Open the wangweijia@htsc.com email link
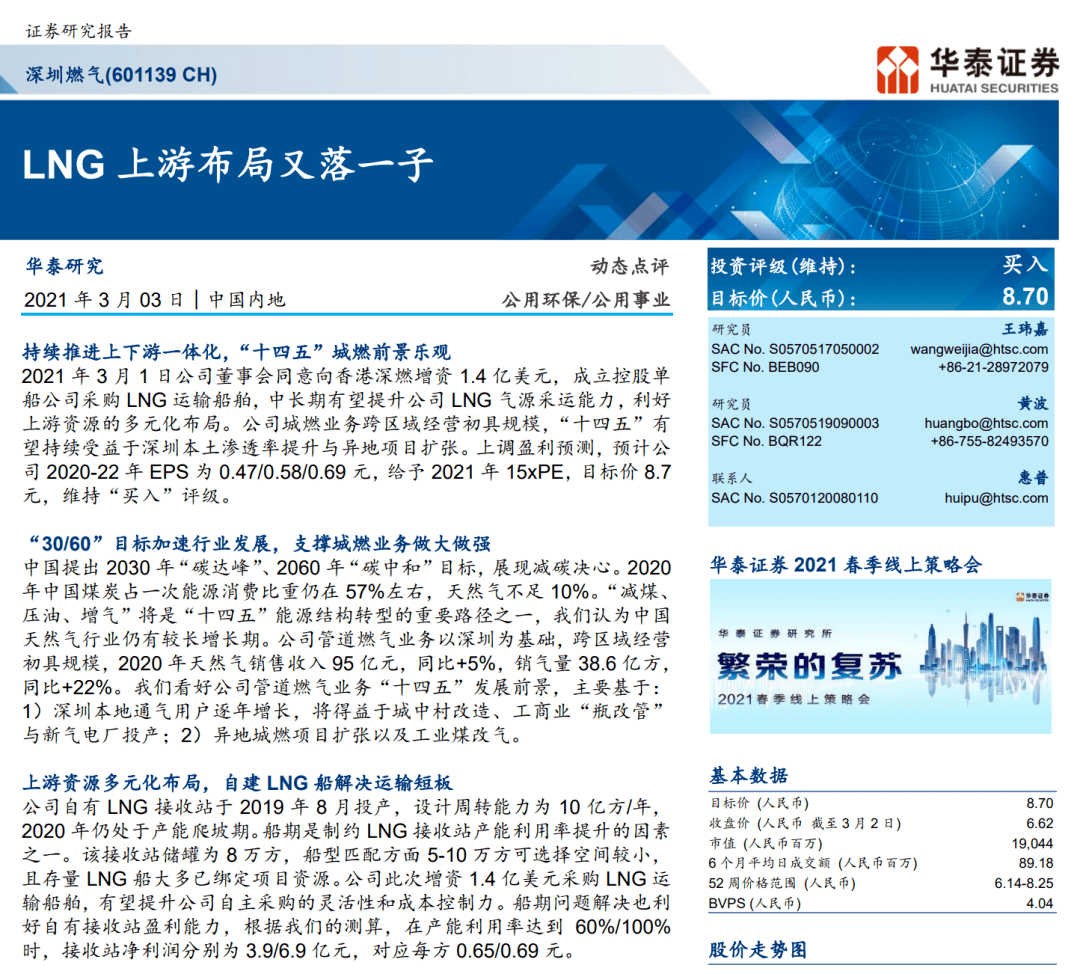This screenshot has height=974, width=1080. click(x=979, y=349)
